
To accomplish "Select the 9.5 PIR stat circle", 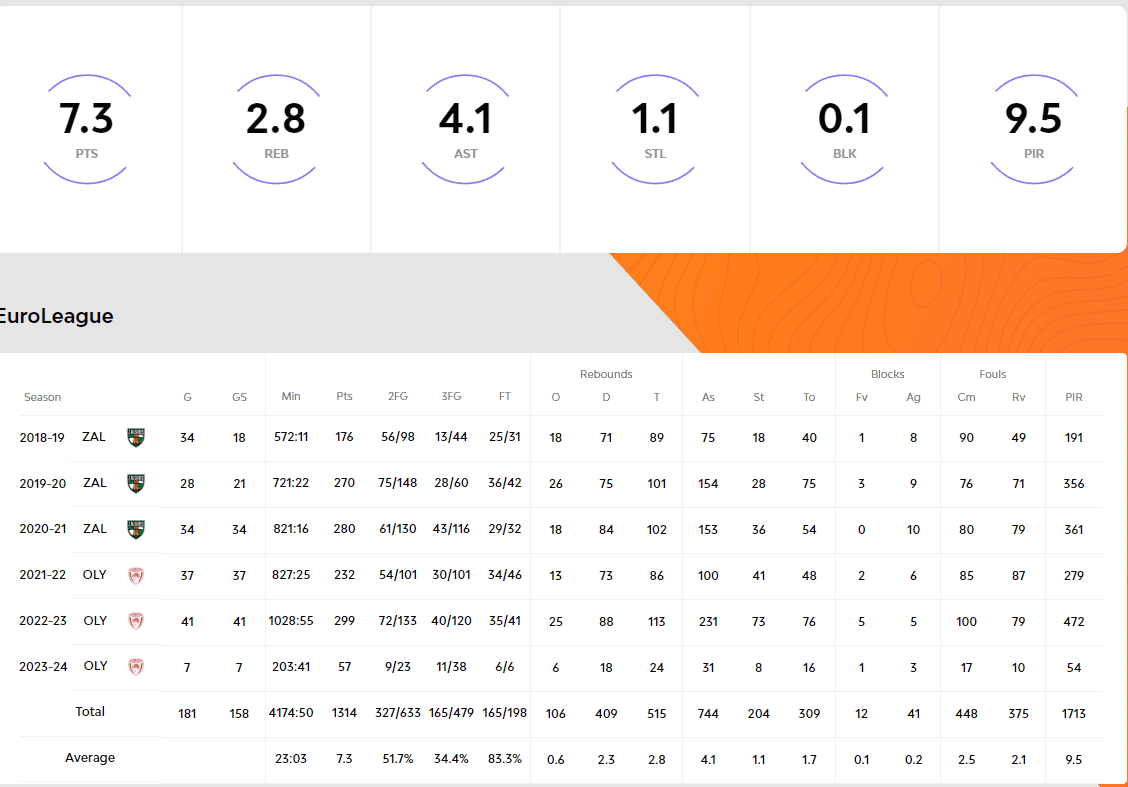I will [1033, 129].
